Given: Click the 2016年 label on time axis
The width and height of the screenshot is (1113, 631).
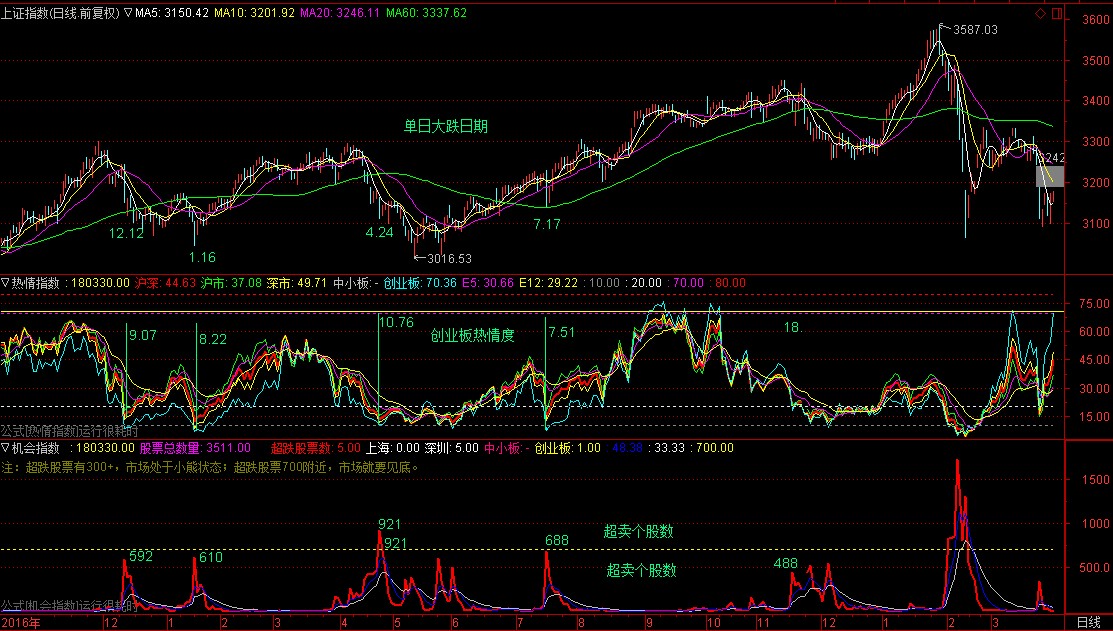Looking at the screenshot, I should click(x=21, y=623).
